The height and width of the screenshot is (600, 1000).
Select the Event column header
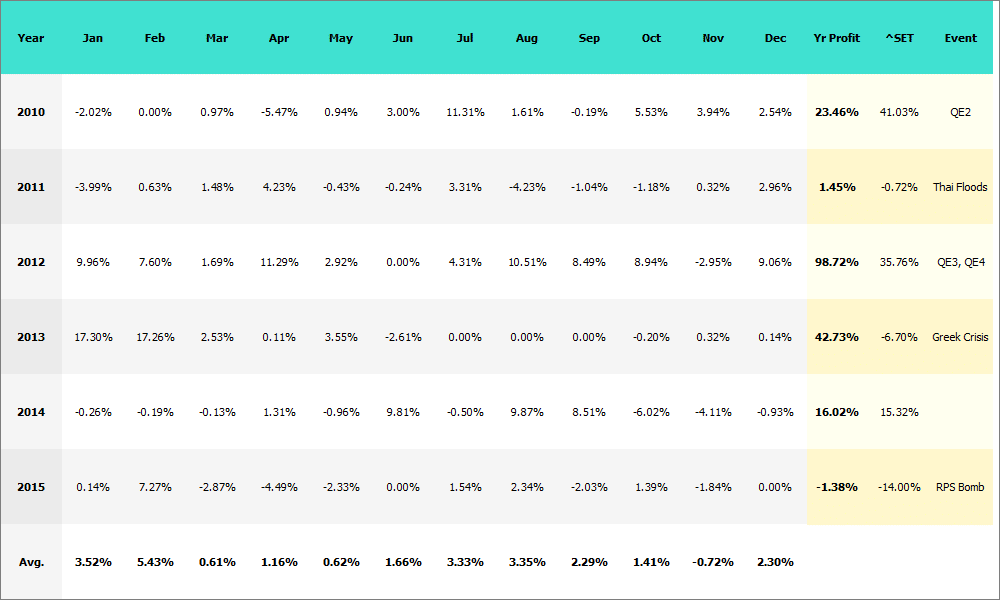[x=961, y=38]
